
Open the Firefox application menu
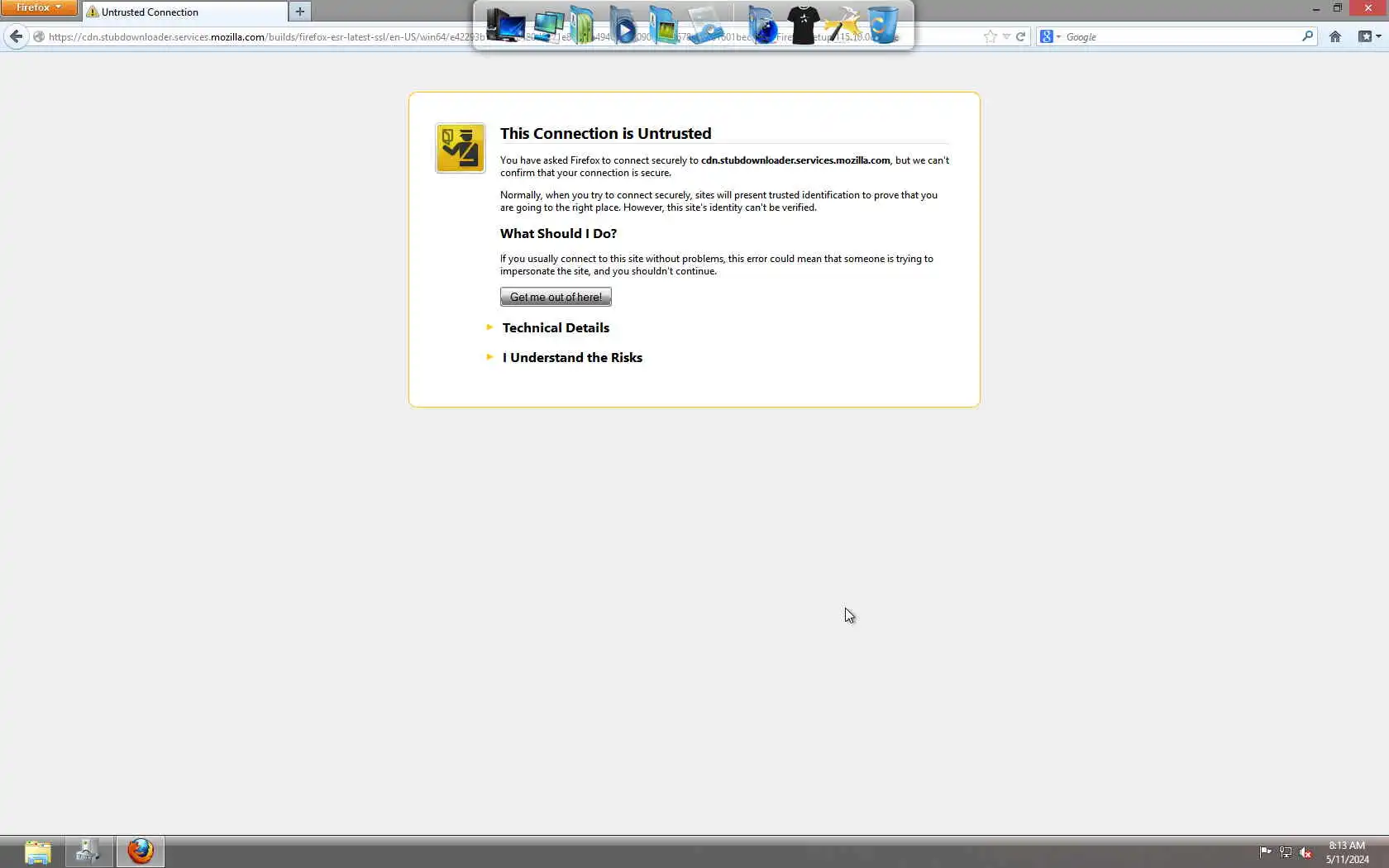(x=39, y=7)
